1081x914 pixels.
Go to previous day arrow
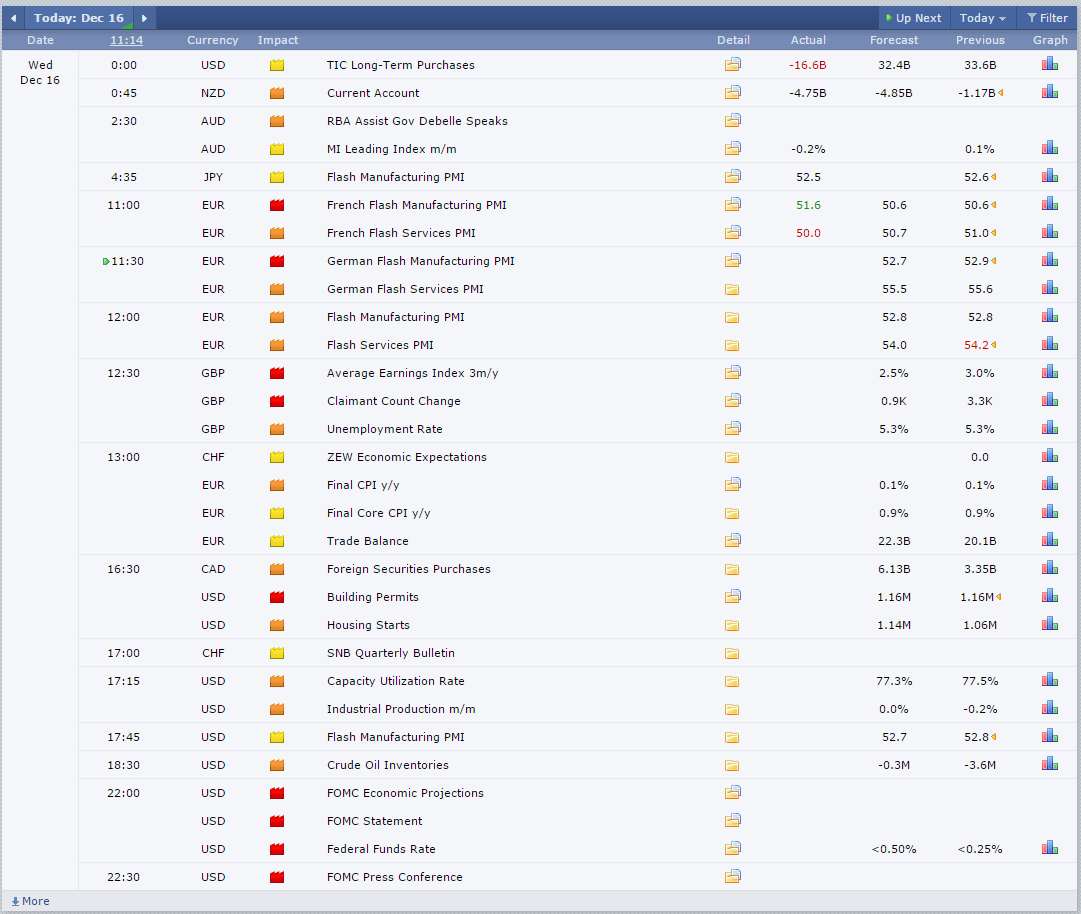[x=13, y=18]
